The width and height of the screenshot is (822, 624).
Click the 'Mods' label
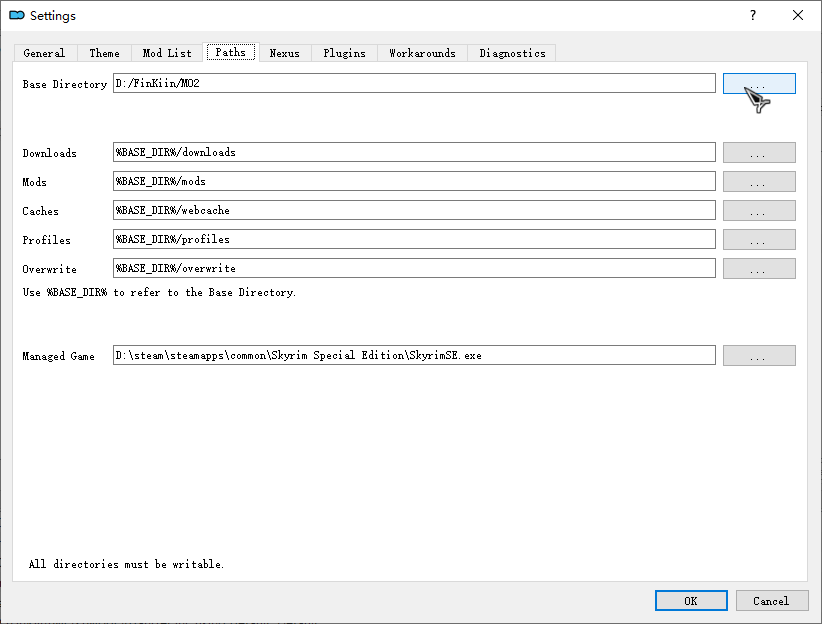point(34,182)
